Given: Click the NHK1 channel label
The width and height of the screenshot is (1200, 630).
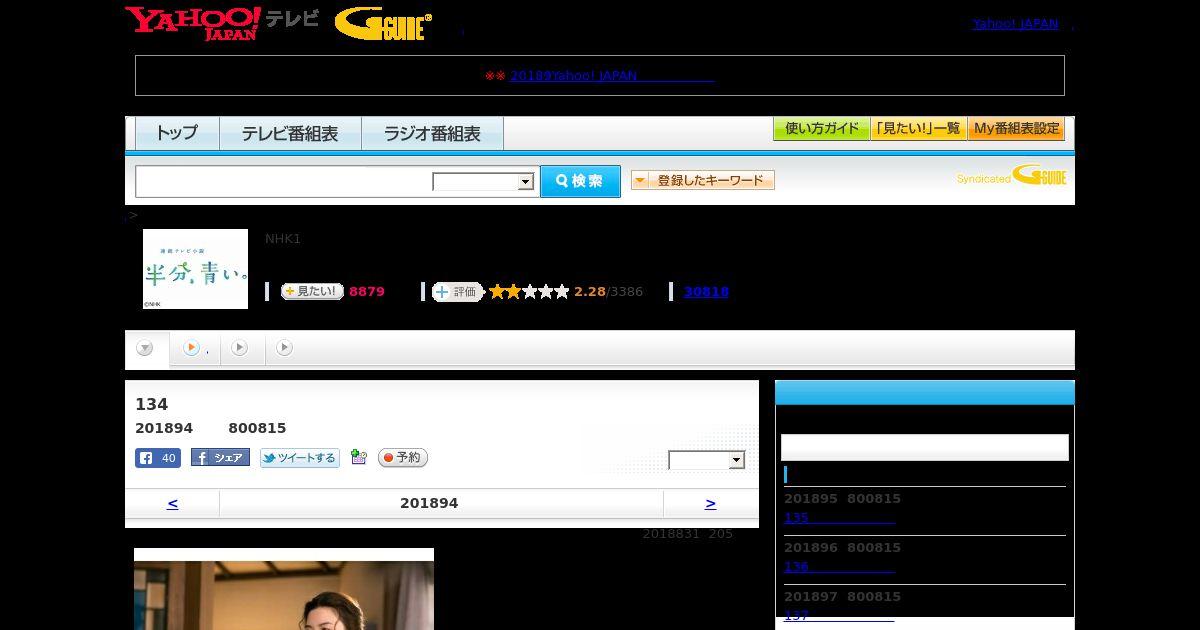Looking at the screenshot, I should tap(283, 238).
